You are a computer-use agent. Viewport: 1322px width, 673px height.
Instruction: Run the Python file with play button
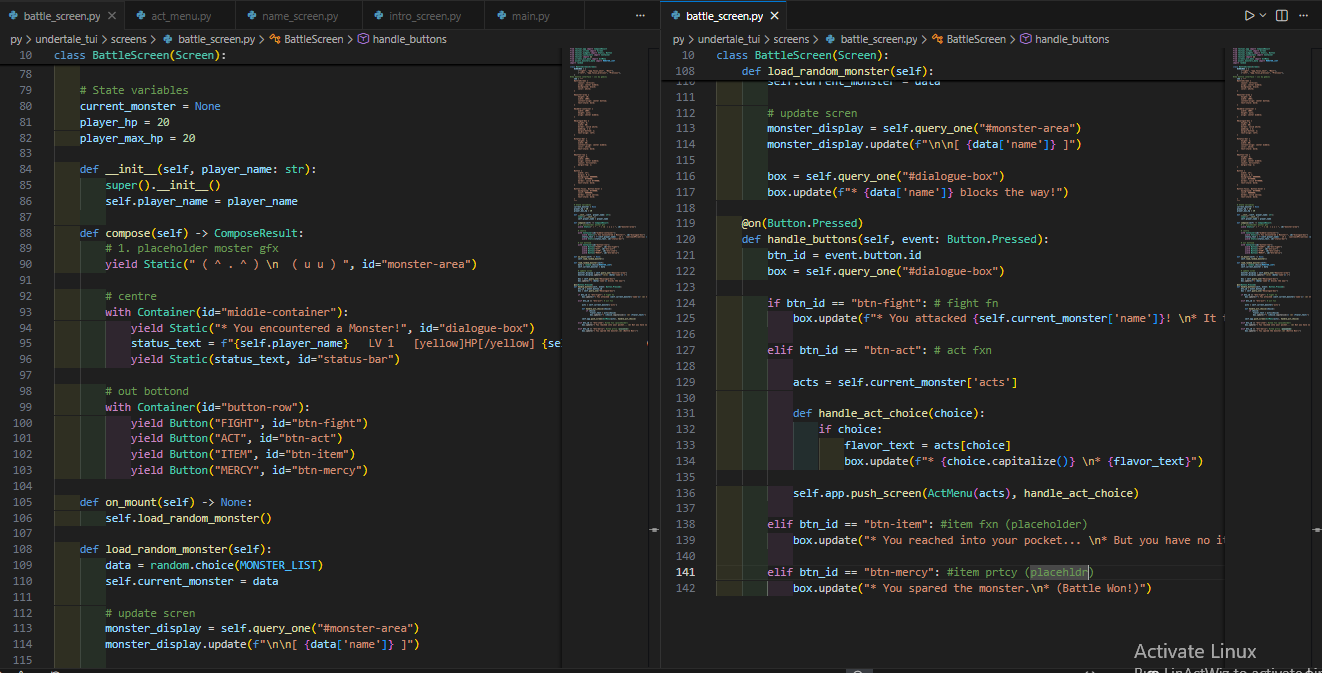point(1249,16)
